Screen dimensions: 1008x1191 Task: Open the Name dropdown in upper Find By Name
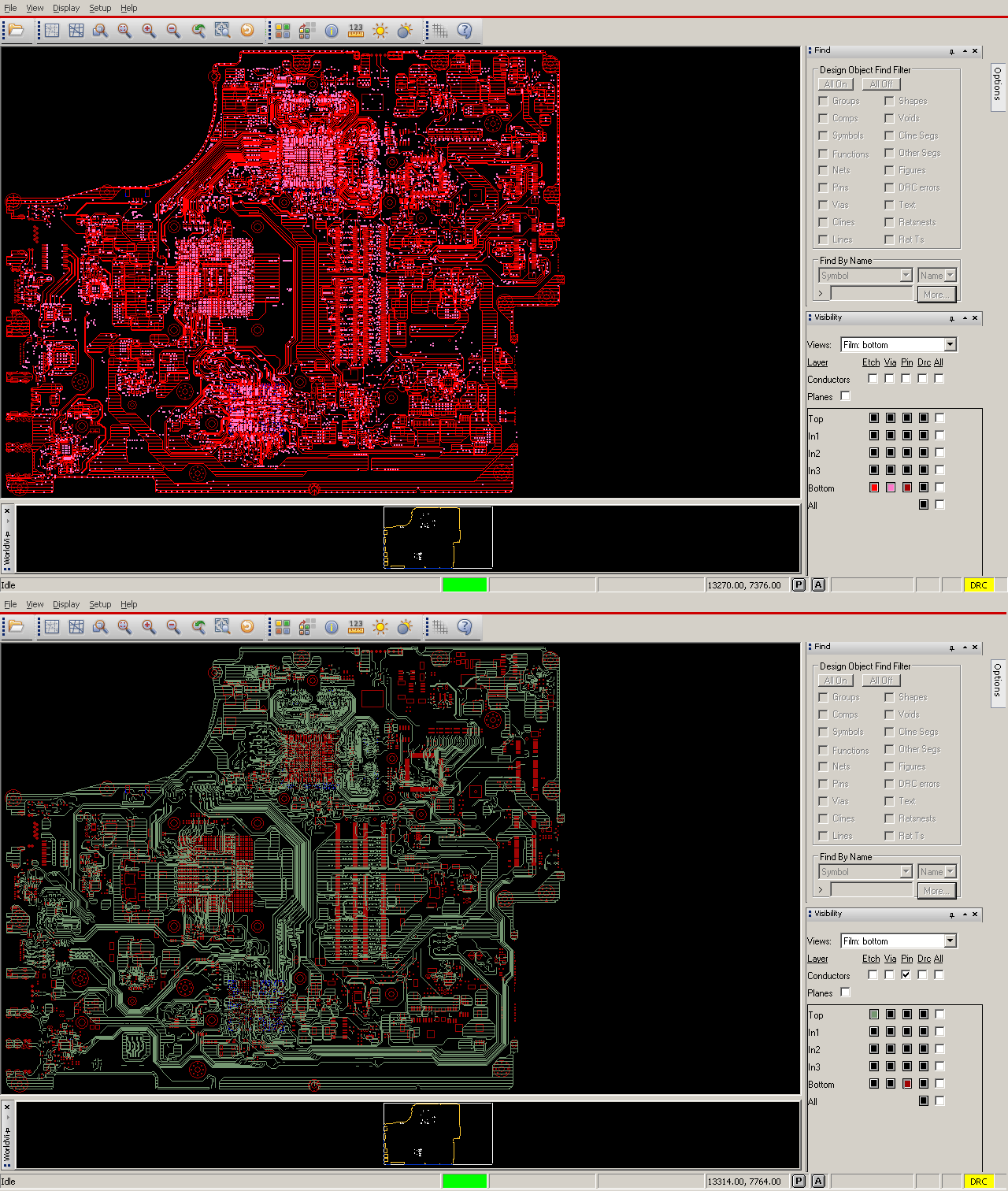[x=937, y=275]
